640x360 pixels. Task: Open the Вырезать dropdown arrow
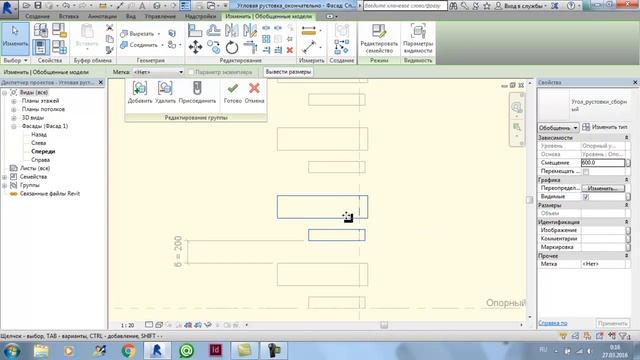click(x=159, y=34)
